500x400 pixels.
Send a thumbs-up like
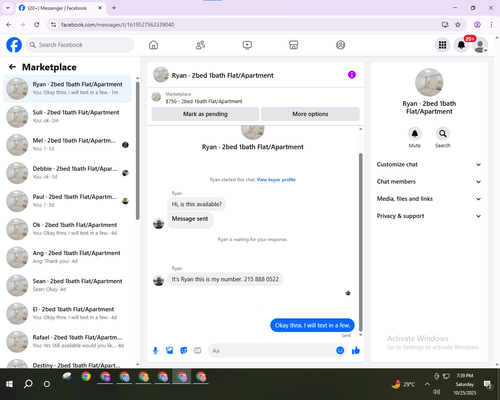(x=356, y=350)
